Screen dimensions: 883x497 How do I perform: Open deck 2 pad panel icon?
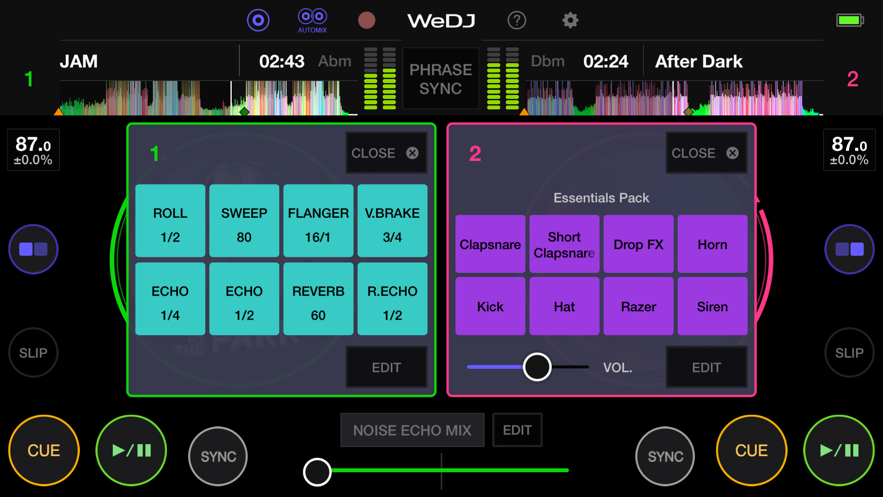[849, 249]
